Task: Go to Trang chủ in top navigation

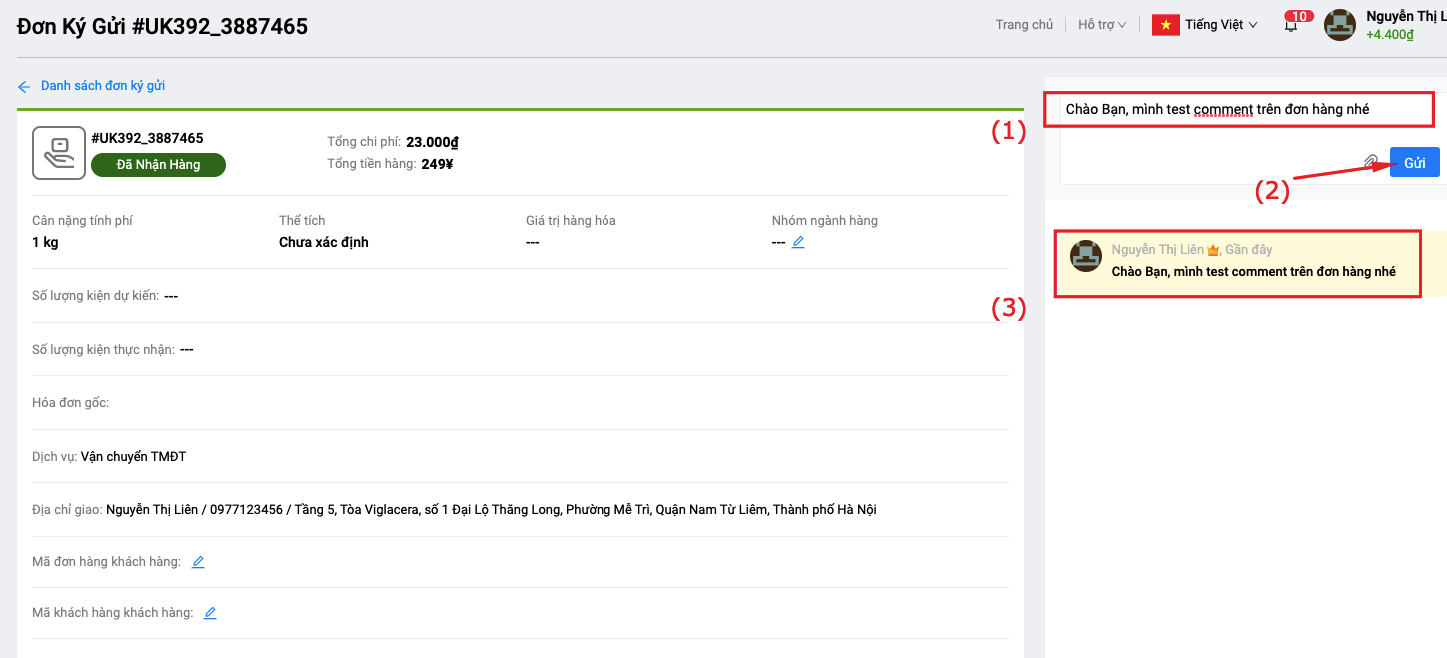Action: pos(1024,25)
